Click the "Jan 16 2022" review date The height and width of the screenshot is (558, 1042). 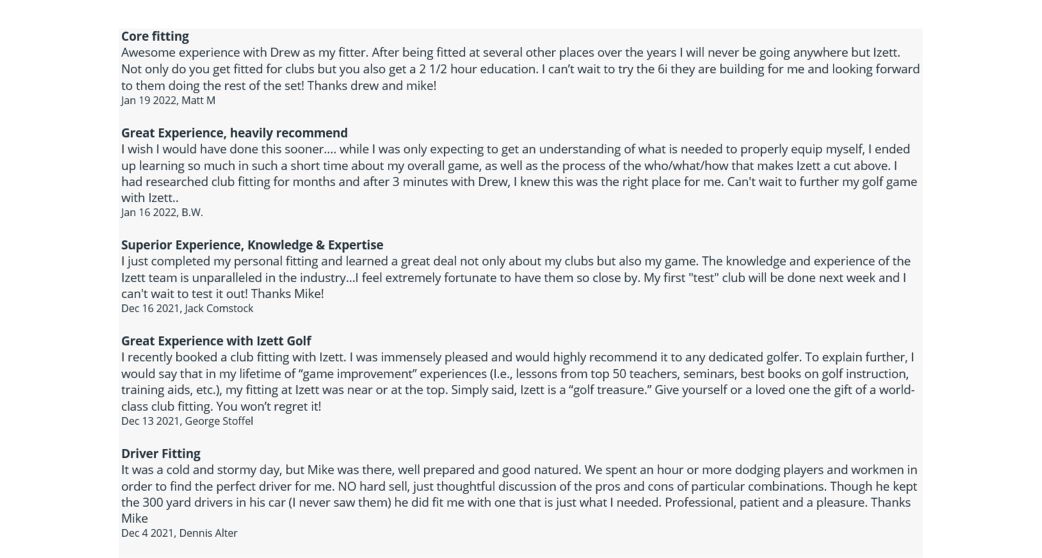click(148, 213)
